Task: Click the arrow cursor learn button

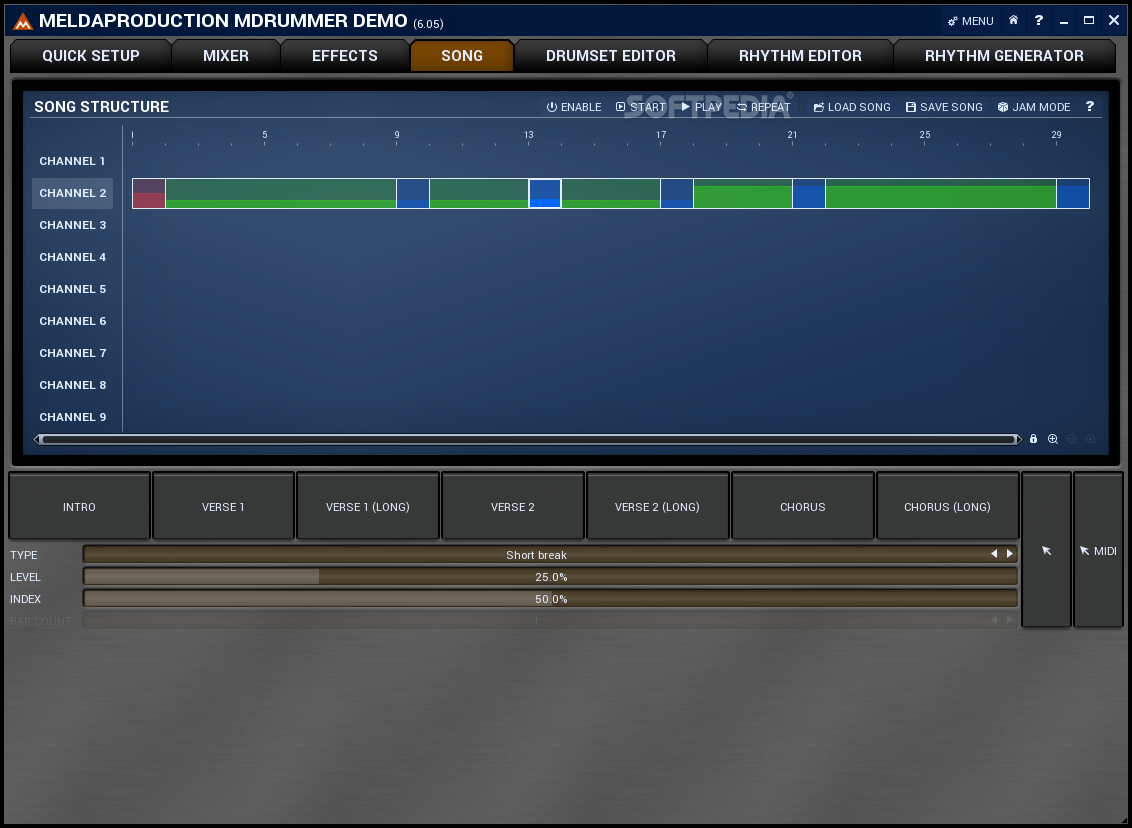Action: click(1046, 550)
